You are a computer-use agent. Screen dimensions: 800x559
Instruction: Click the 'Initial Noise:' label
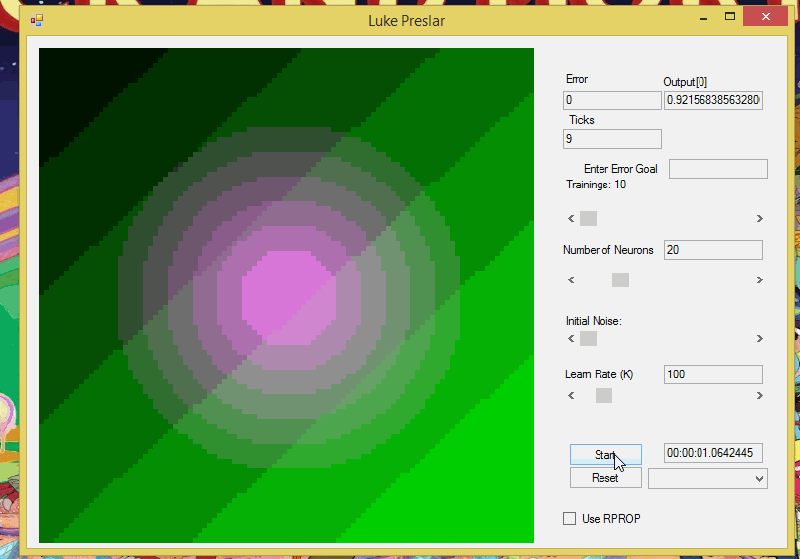[x=594, y=321]
